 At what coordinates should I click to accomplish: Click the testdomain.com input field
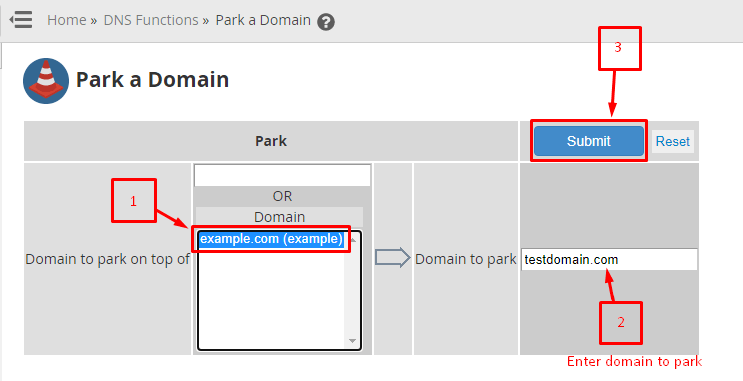[x=609, y=259]
